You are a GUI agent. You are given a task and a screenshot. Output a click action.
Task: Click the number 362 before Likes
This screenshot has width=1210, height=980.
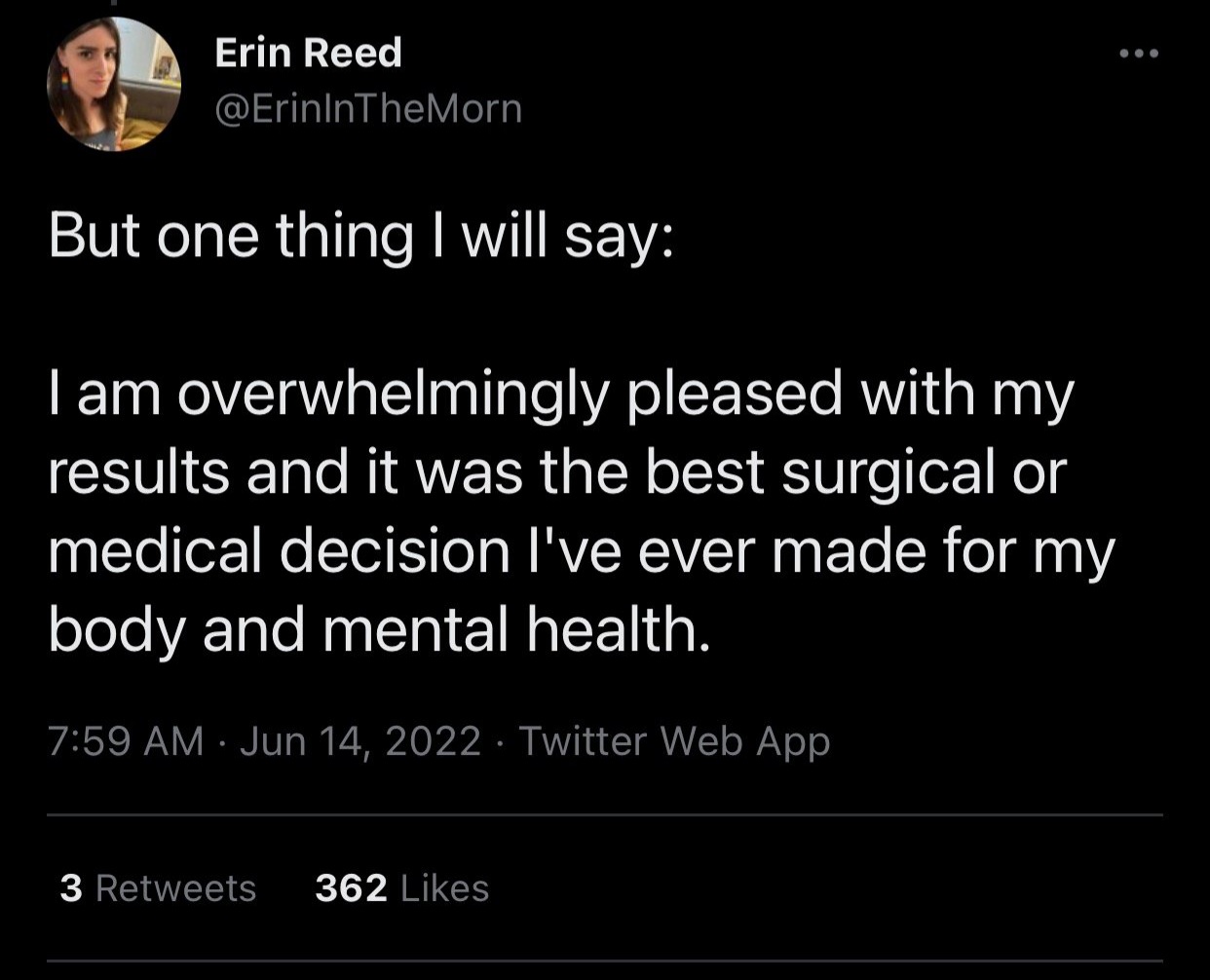click(351, 888)
